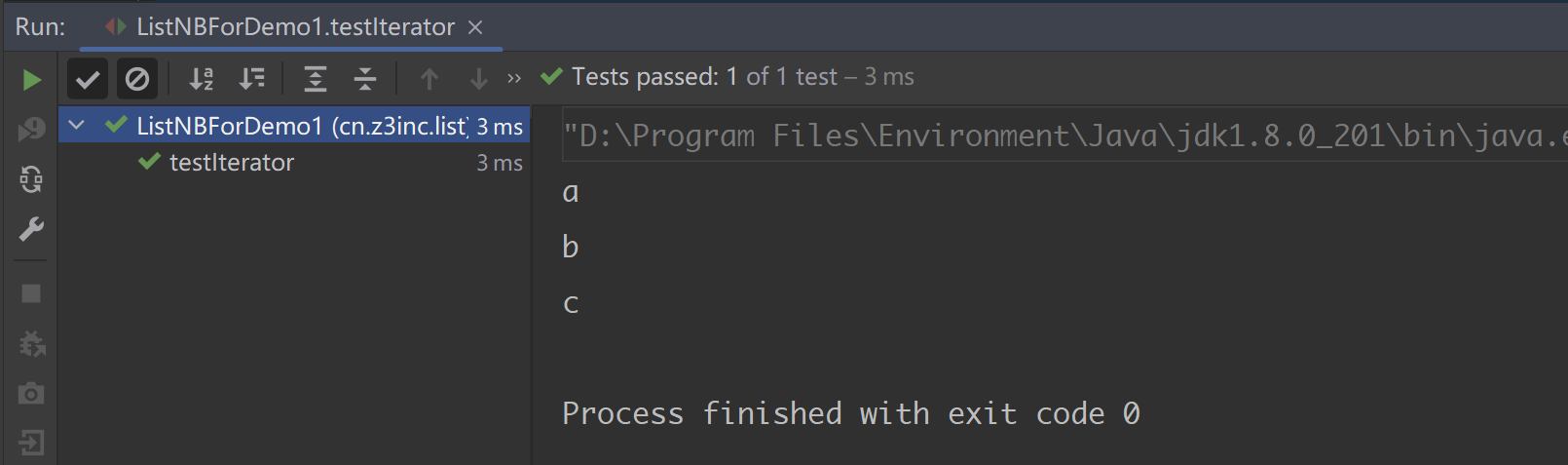Viewport: 1568px width, 465px height.
Task: Click the camera Dump Threads icon
Action: pos(31,394)
